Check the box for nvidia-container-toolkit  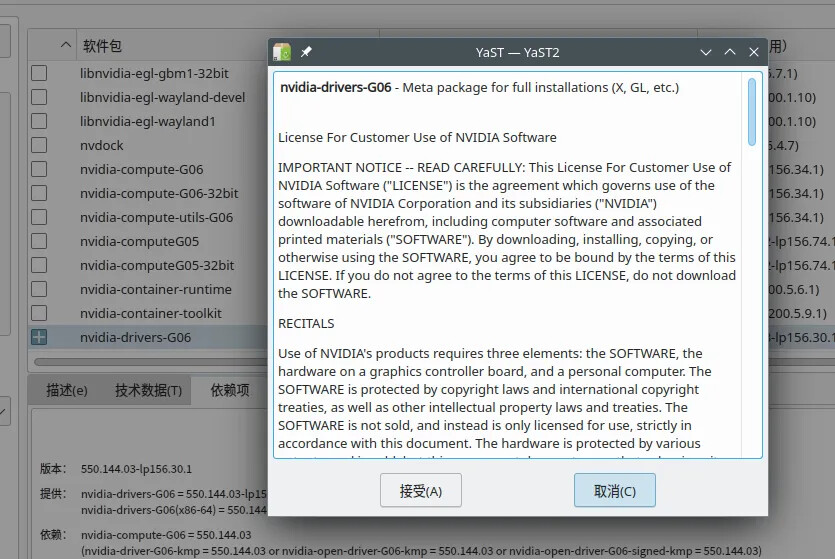[39, 313]
